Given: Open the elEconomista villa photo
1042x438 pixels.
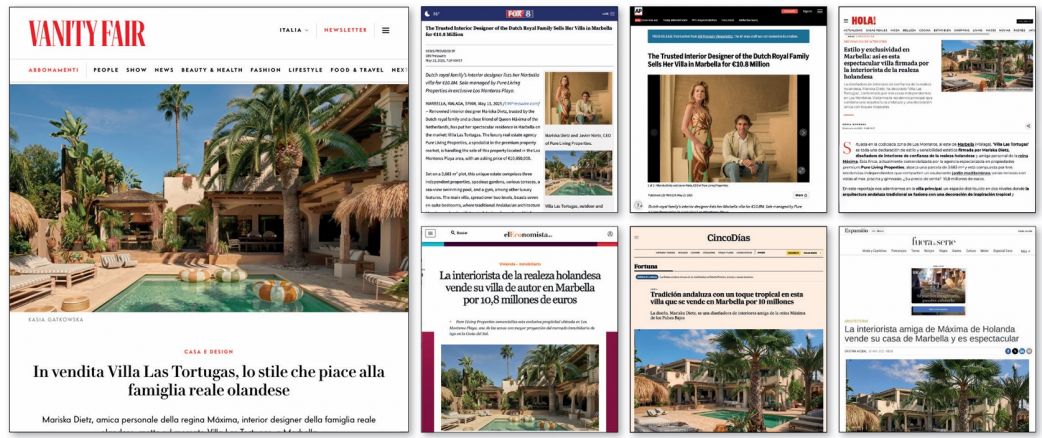Looking at the screenshot, I should tap(519, 387).
